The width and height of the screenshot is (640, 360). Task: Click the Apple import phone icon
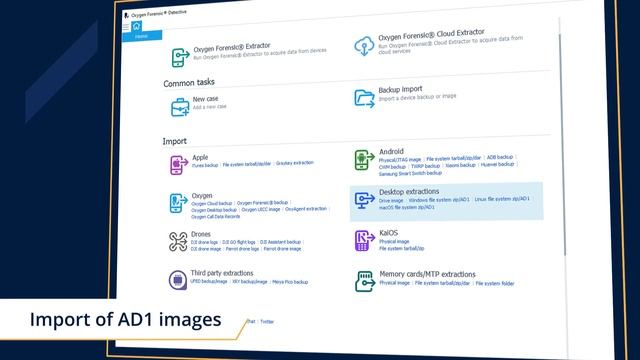pos(179,165)
